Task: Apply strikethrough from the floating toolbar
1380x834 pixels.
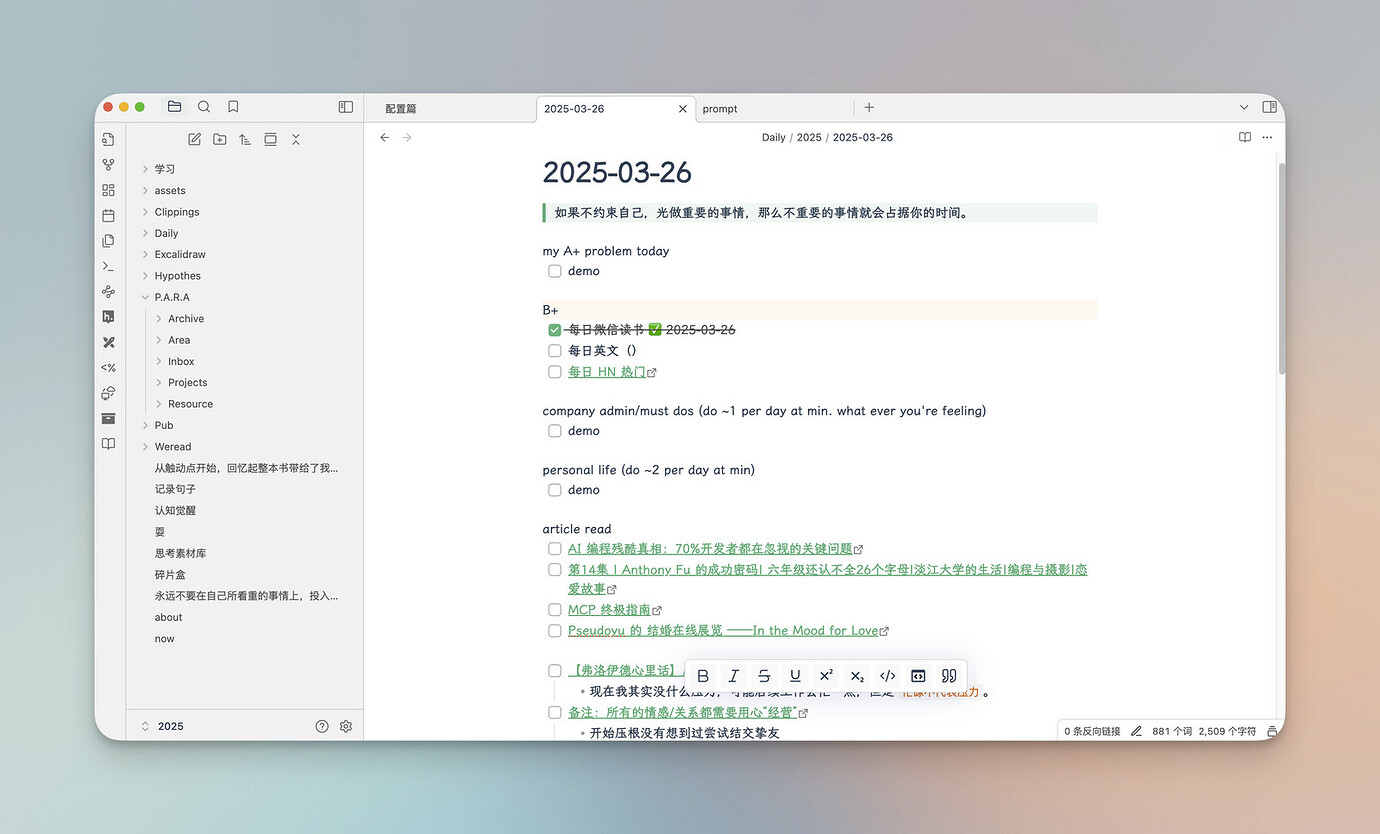Action: (x=764, y=676)
